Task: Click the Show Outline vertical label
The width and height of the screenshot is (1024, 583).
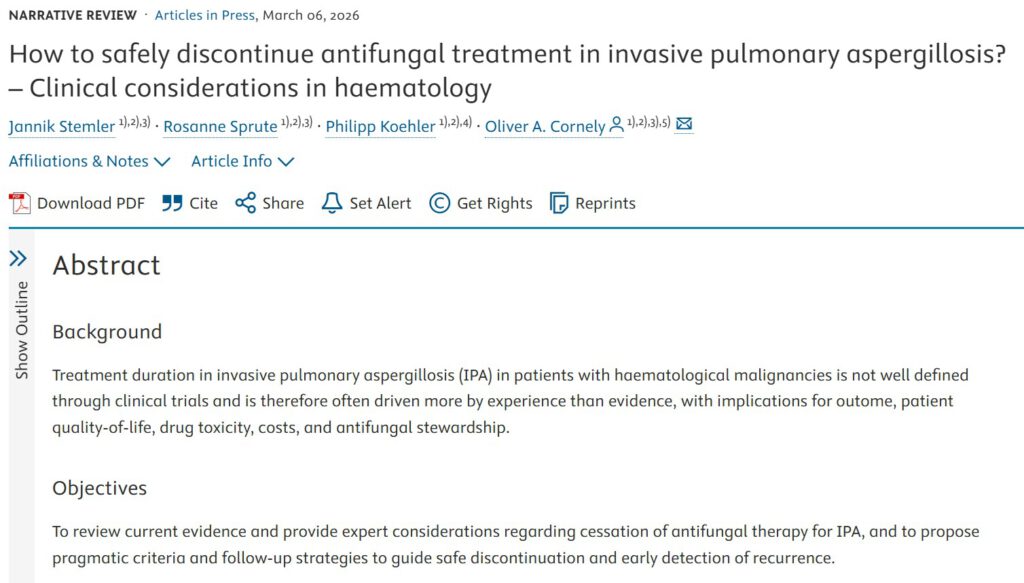Action: [21, 330]
